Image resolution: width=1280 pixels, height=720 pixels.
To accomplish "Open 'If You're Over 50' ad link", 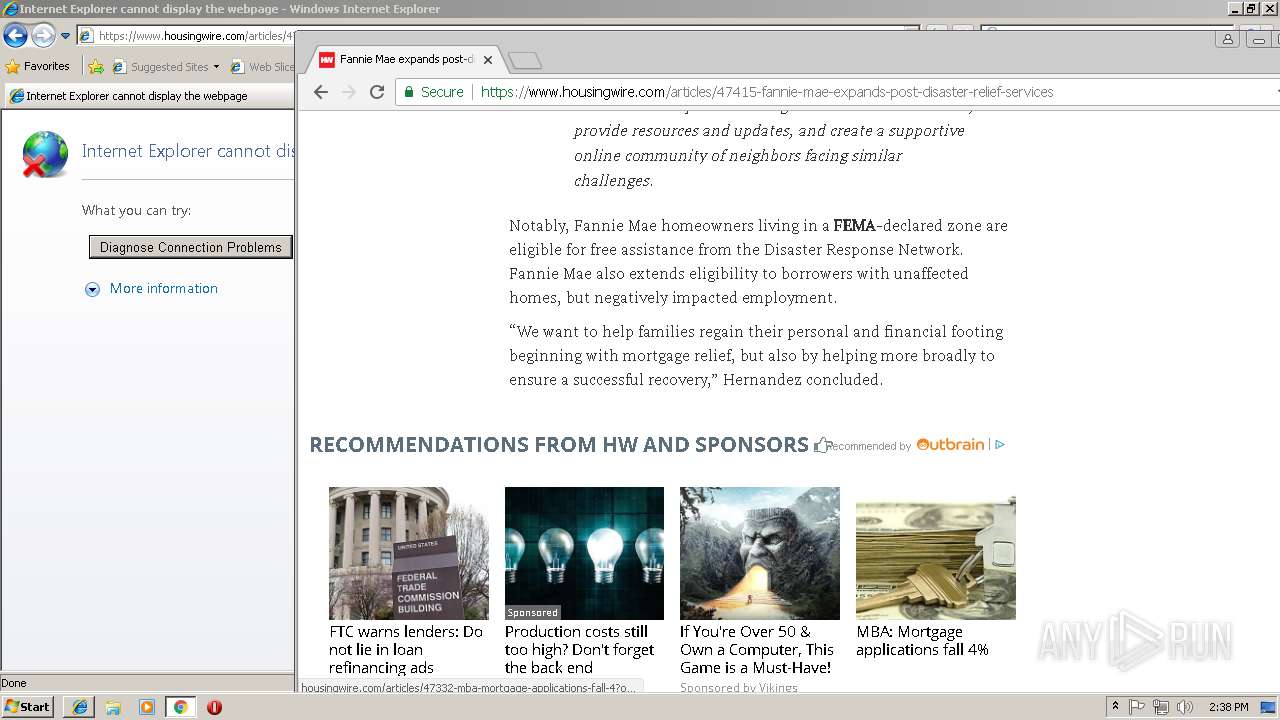I will (x=757, y=650).
